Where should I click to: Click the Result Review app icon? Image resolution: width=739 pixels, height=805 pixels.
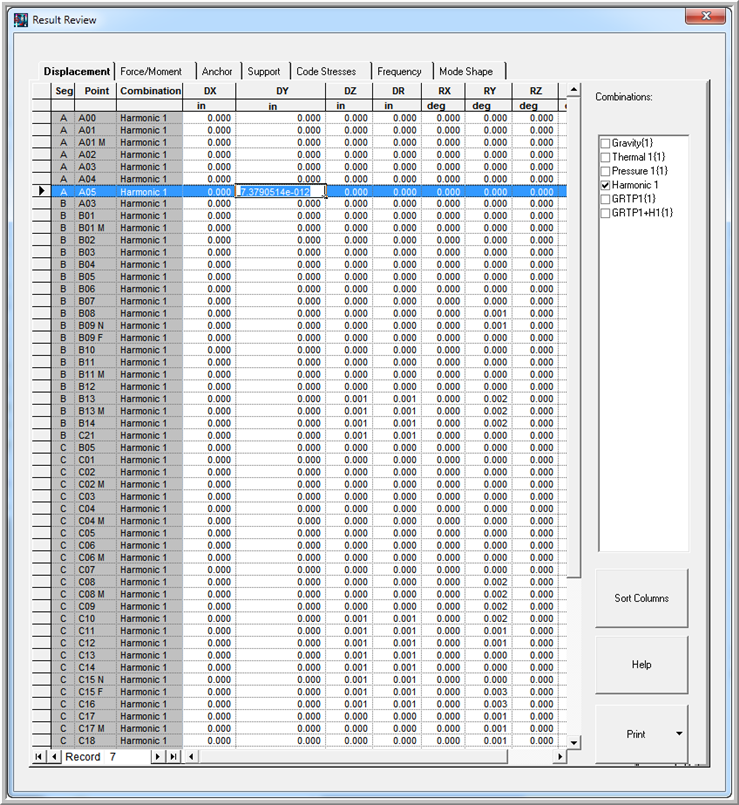(x=21, y=20)
